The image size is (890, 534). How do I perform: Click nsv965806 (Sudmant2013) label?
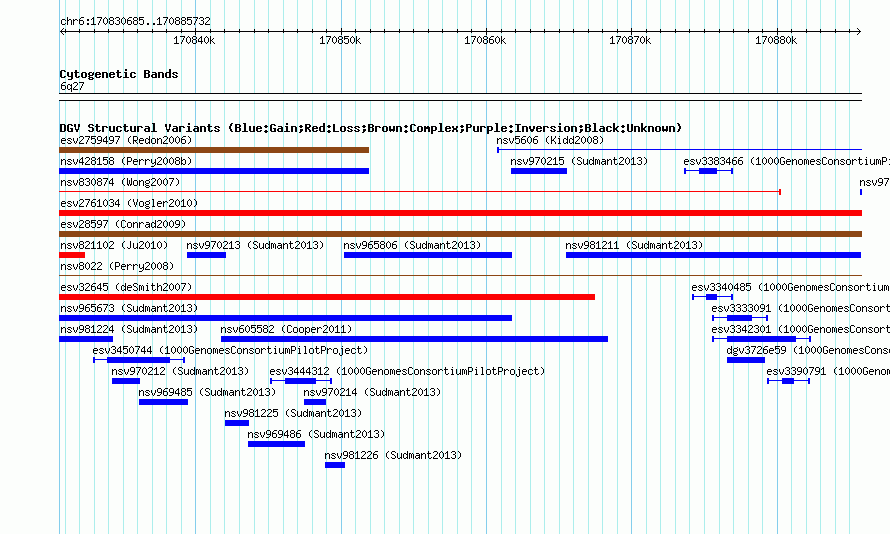point(412,245)
